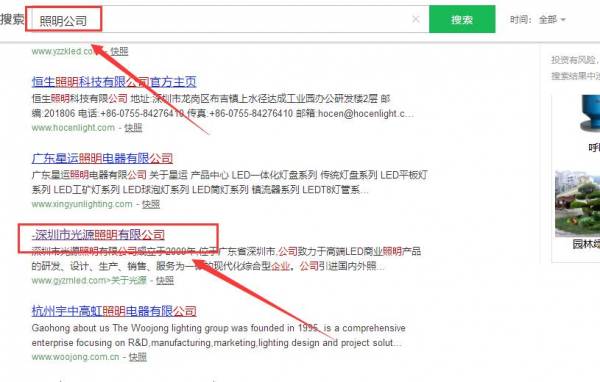Screen dimensions: 600x382
Task: Click the 园林 caption under sidebar image
Action: click(586, 244)
